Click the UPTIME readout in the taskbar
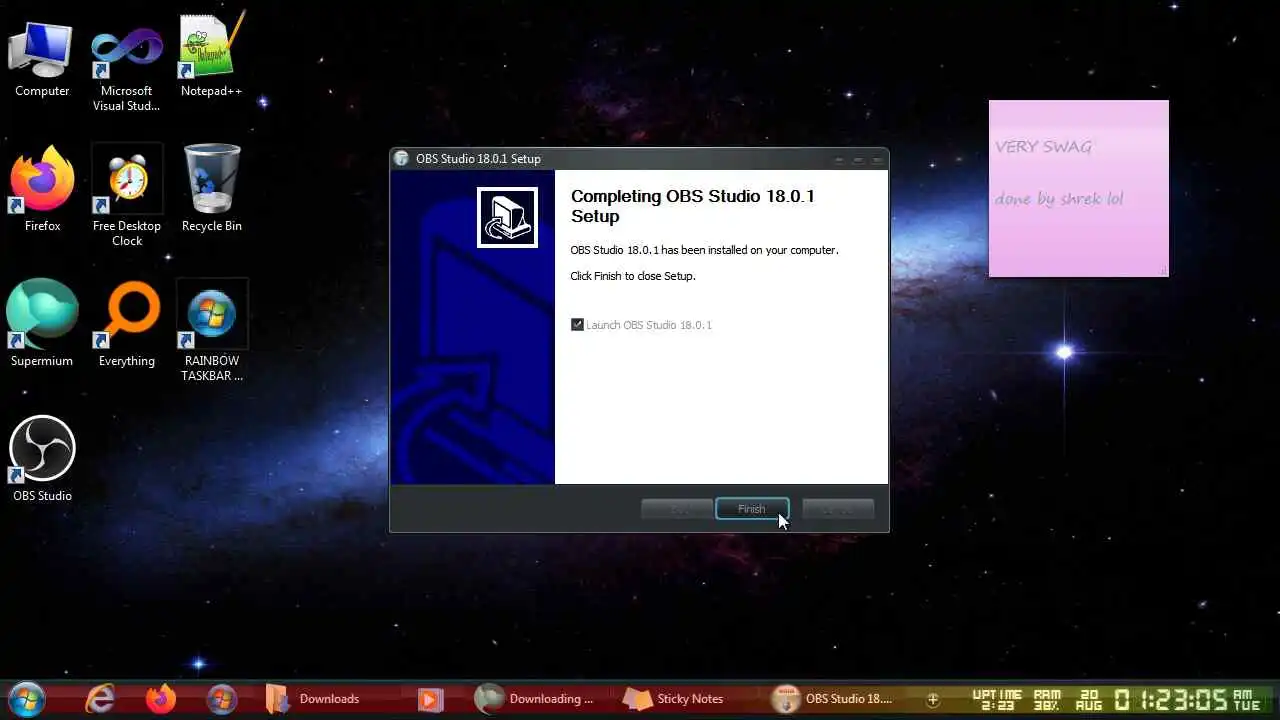Image resolution: width=1280 pixels, height=720 pixels. coord(997,699)
